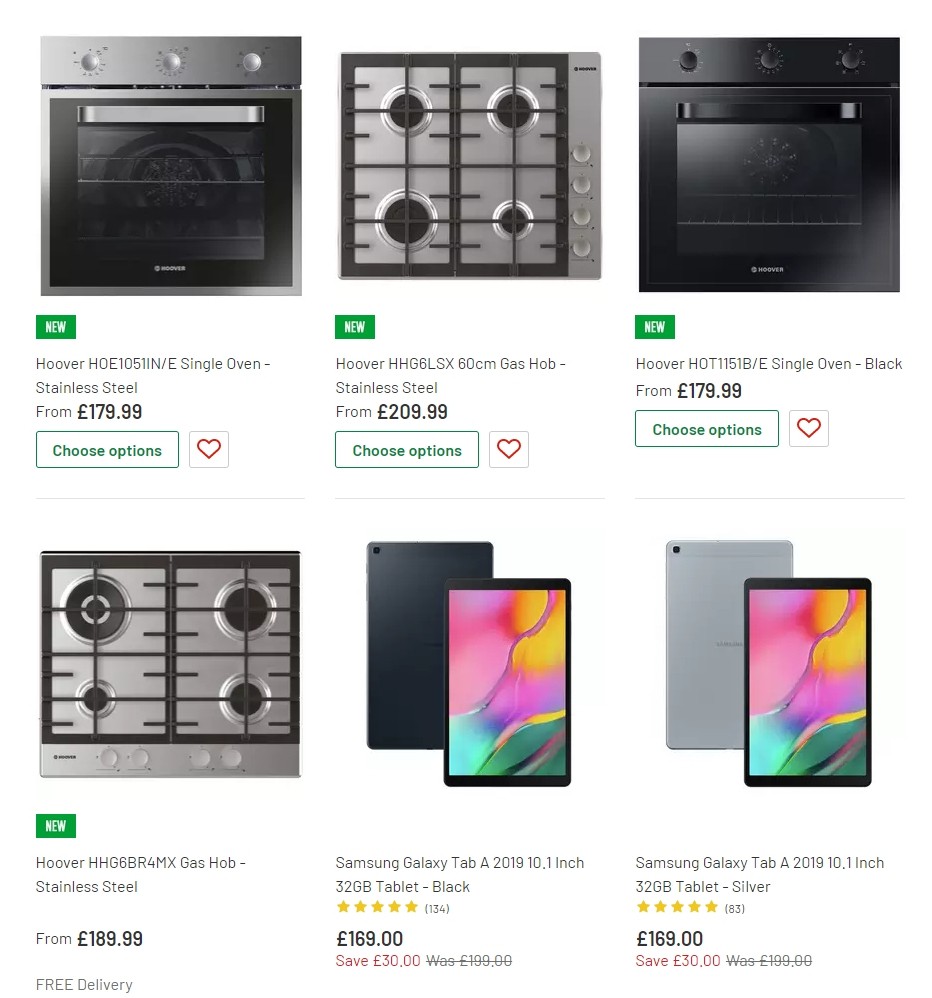
Task: Click the NEW badge on the HOE1051IN/E oven
Action: pos(55,326)
